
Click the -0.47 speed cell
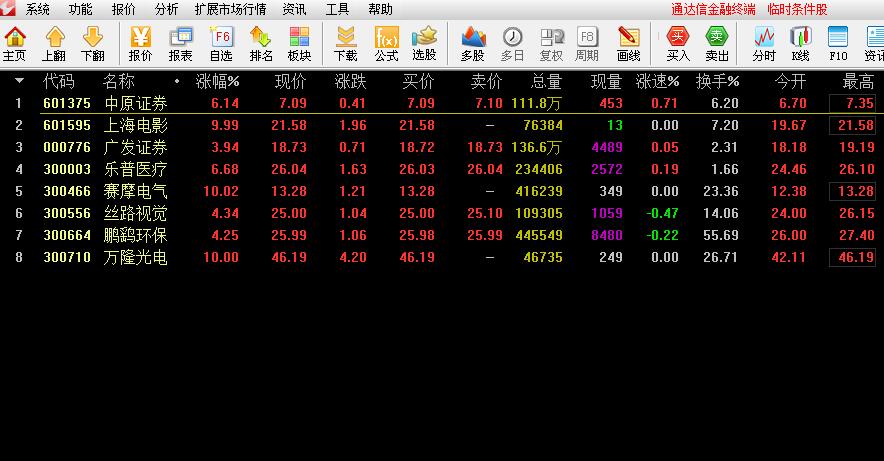(x=662, y=213)
